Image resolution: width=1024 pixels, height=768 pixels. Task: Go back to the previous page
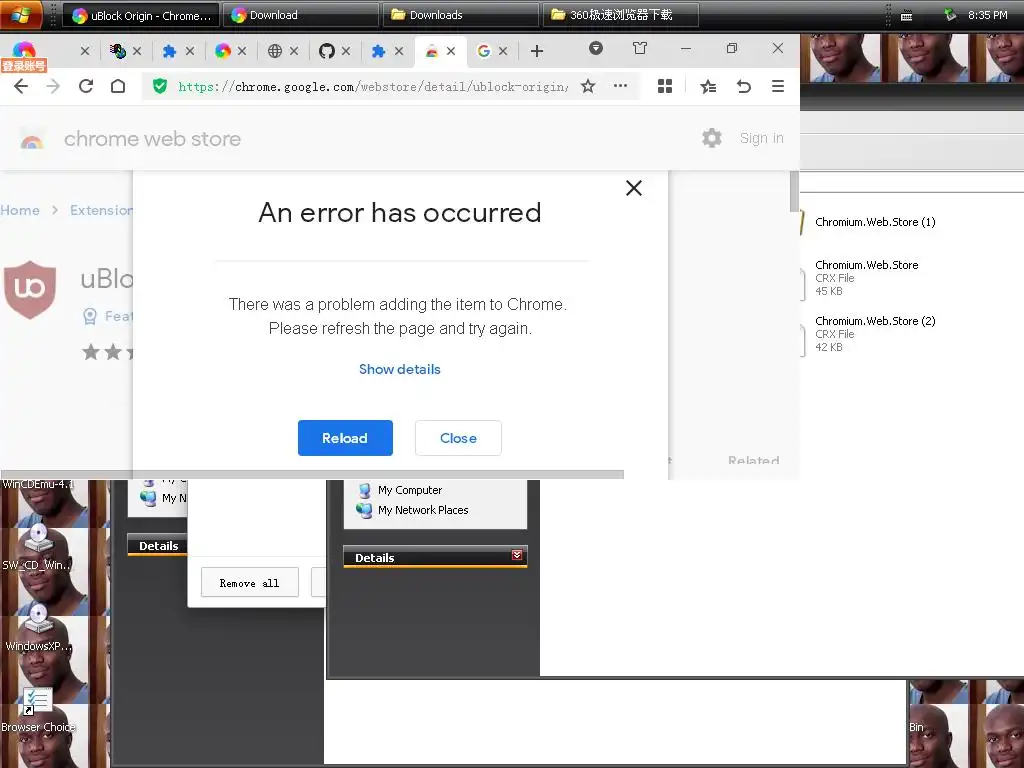point(21,86)
